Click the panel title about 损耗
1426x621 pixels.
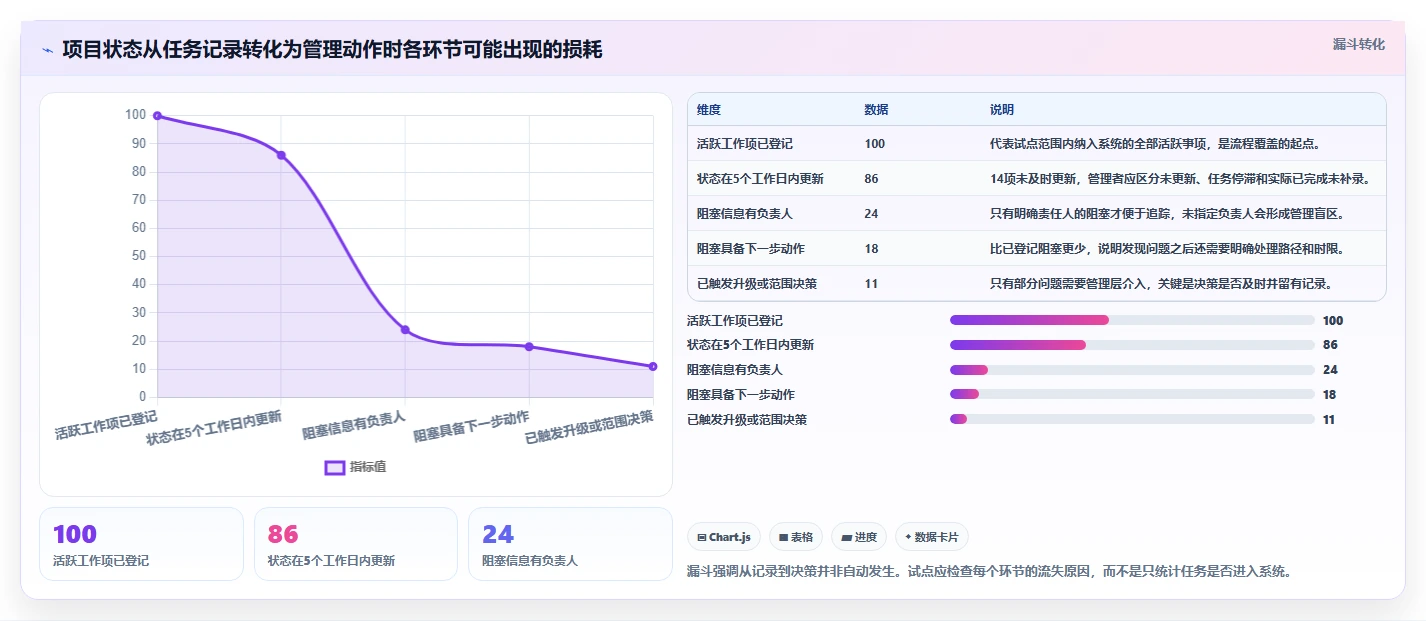[332, 50]
